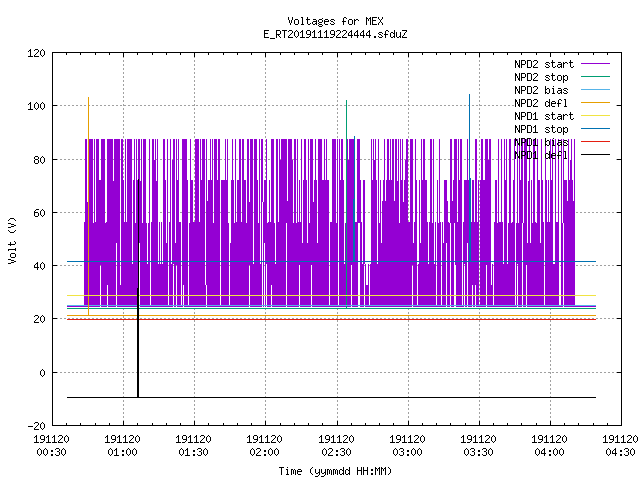Click the 'NPD2 defl' legend label
The height and width of the screenshot is (480, 640).
[541, 103]
